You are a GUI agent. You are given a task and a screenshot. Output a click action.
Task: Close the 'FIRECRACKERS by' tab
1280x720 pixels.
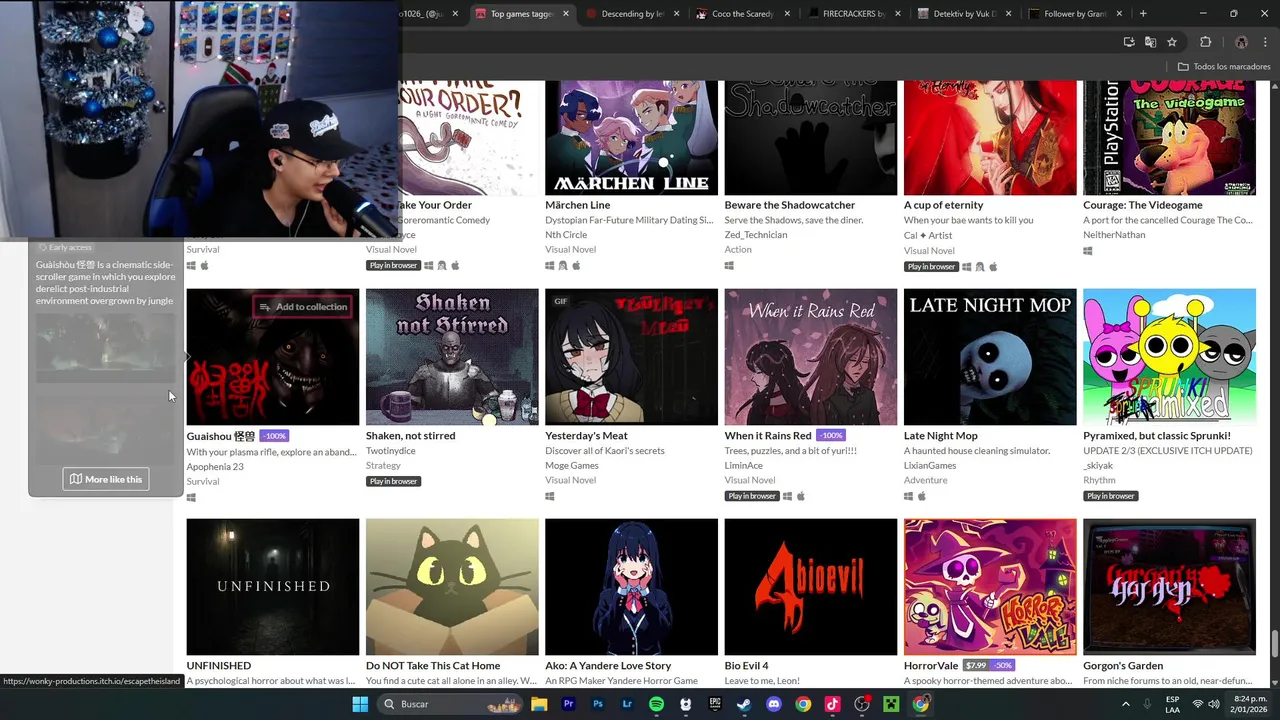897,14
